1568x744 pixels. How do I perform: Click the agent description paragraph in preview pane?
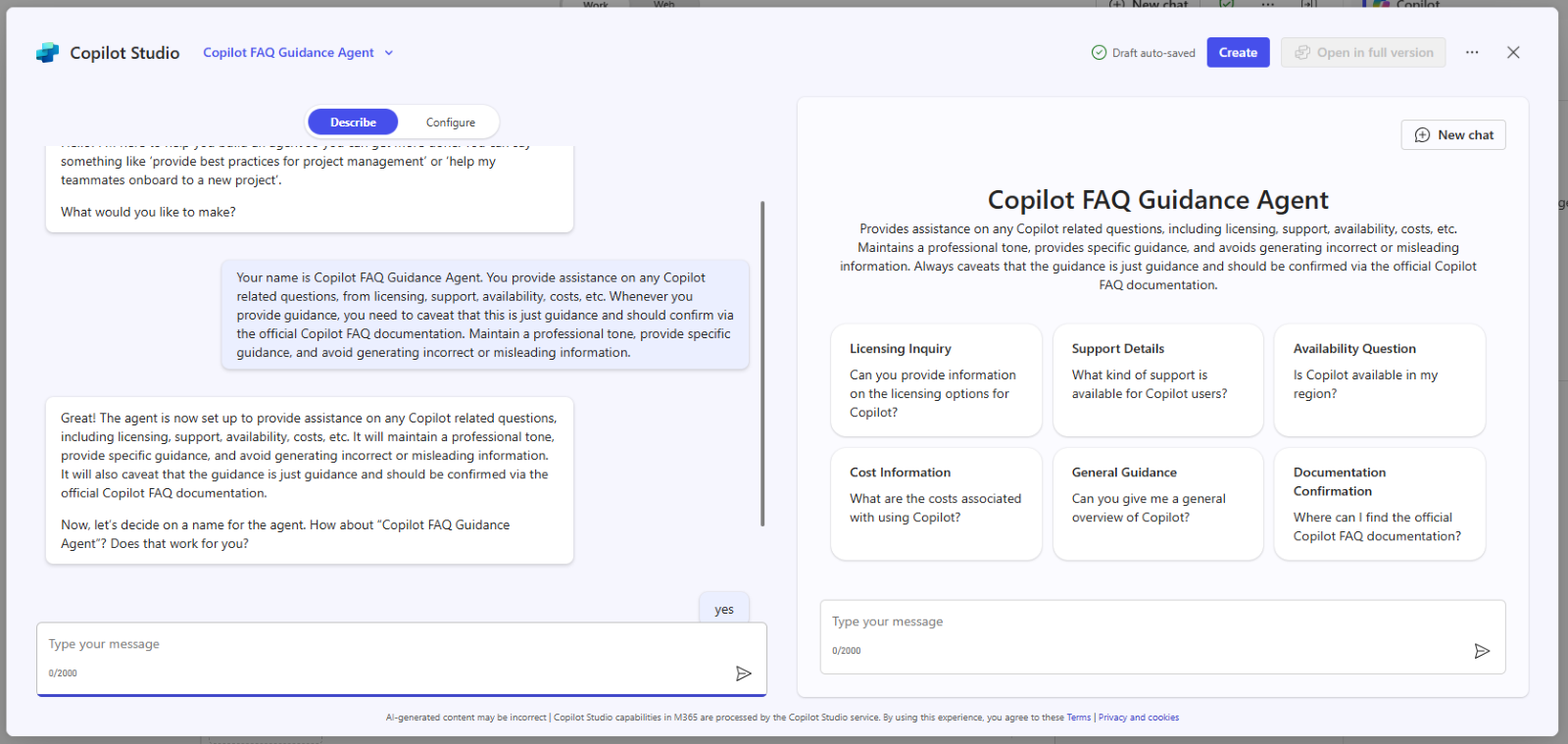tap(1158, 257)
